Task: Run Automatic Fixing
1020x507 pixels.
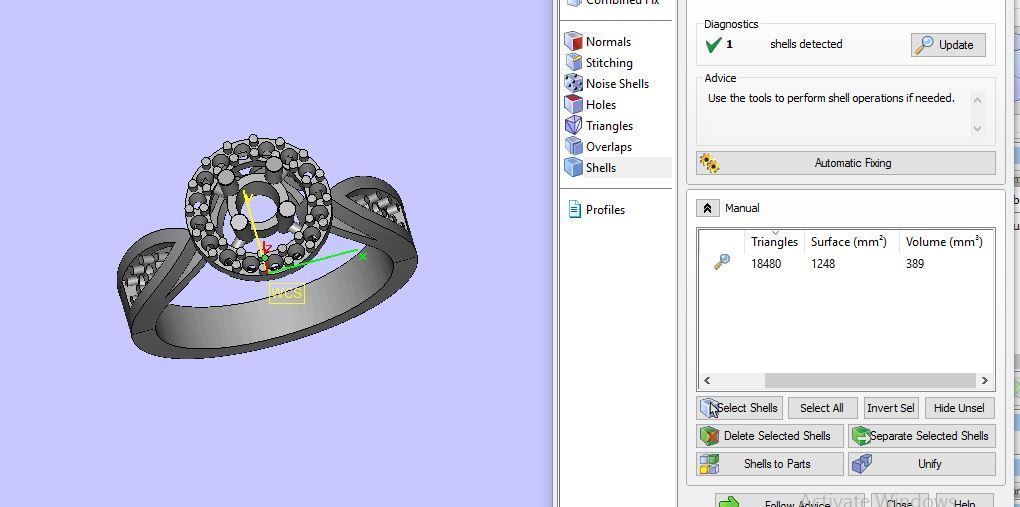Action: 845,163
